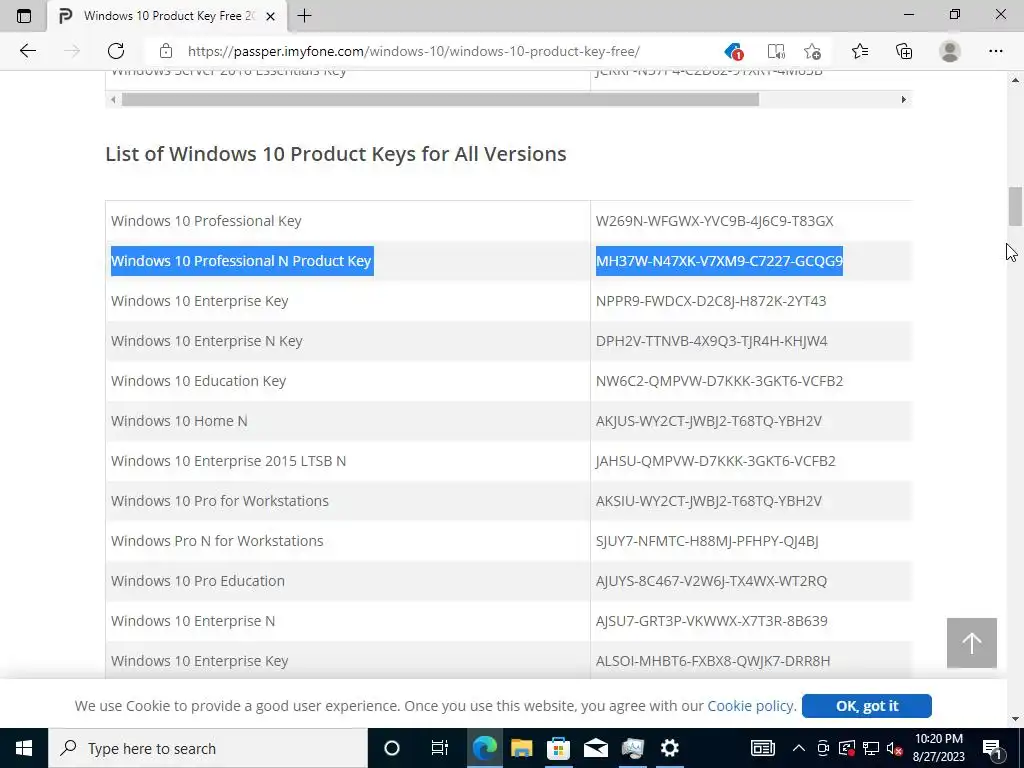Click the key AKJUS-WY2CT-JWBJ2-T68TQ-YBH2V
The image size is (1024, 768).
click(709, 421)
